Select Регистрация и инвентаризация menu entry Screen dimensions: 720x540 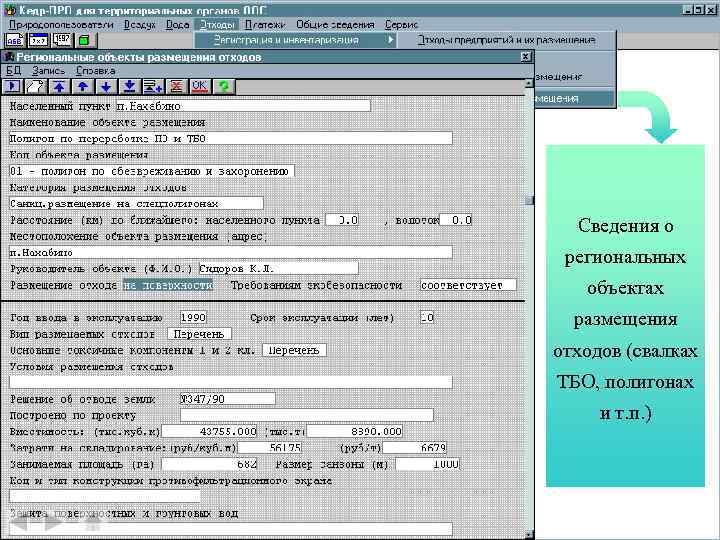coord(296,40)
